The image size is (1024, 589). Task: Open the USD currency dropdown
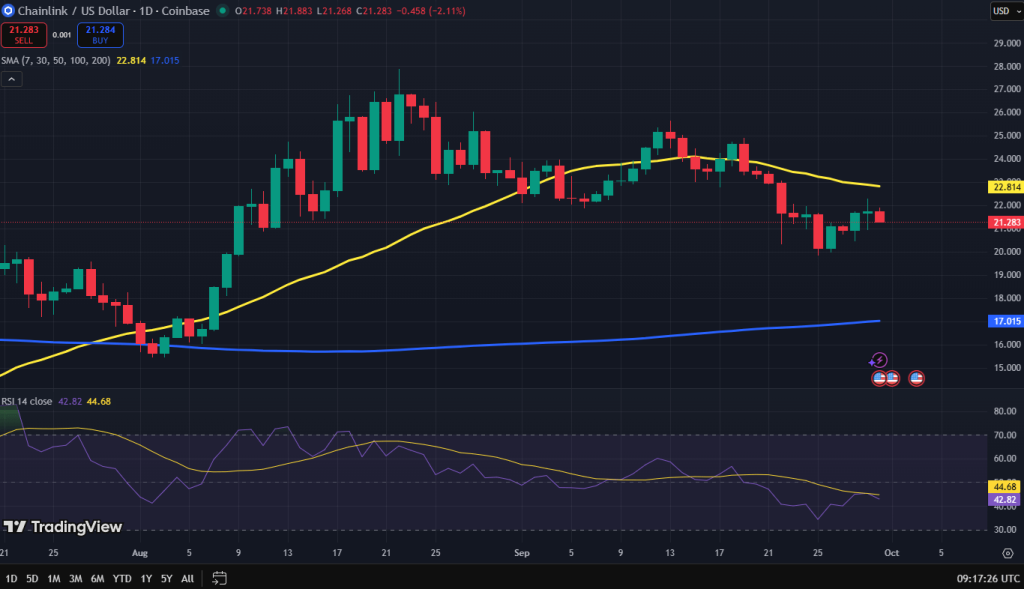tap(1001, 11)
